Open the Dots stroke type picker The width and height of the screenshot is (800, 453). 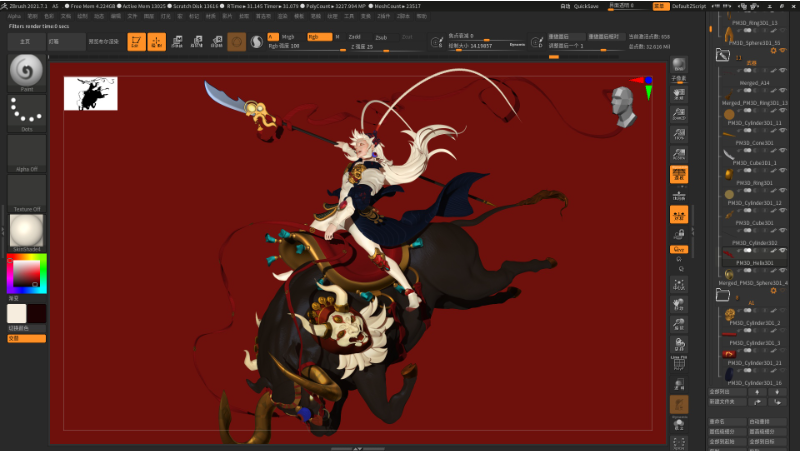point(26,113)
